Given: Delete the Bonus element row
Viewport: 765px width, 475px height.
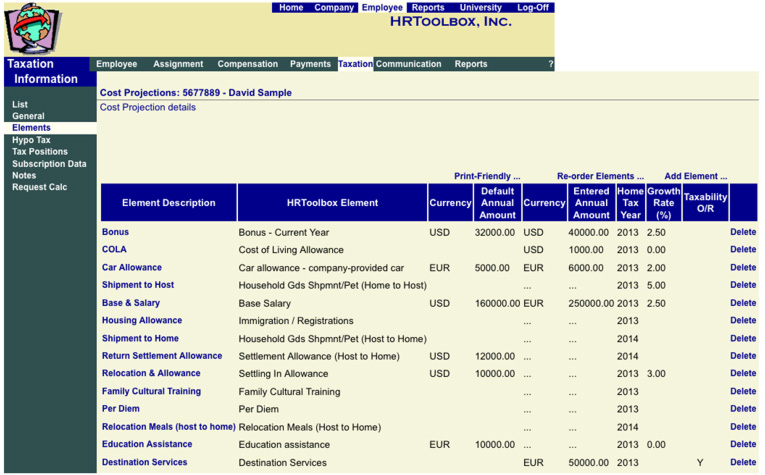Looking at the screenshot, I should tap(742, 232).
